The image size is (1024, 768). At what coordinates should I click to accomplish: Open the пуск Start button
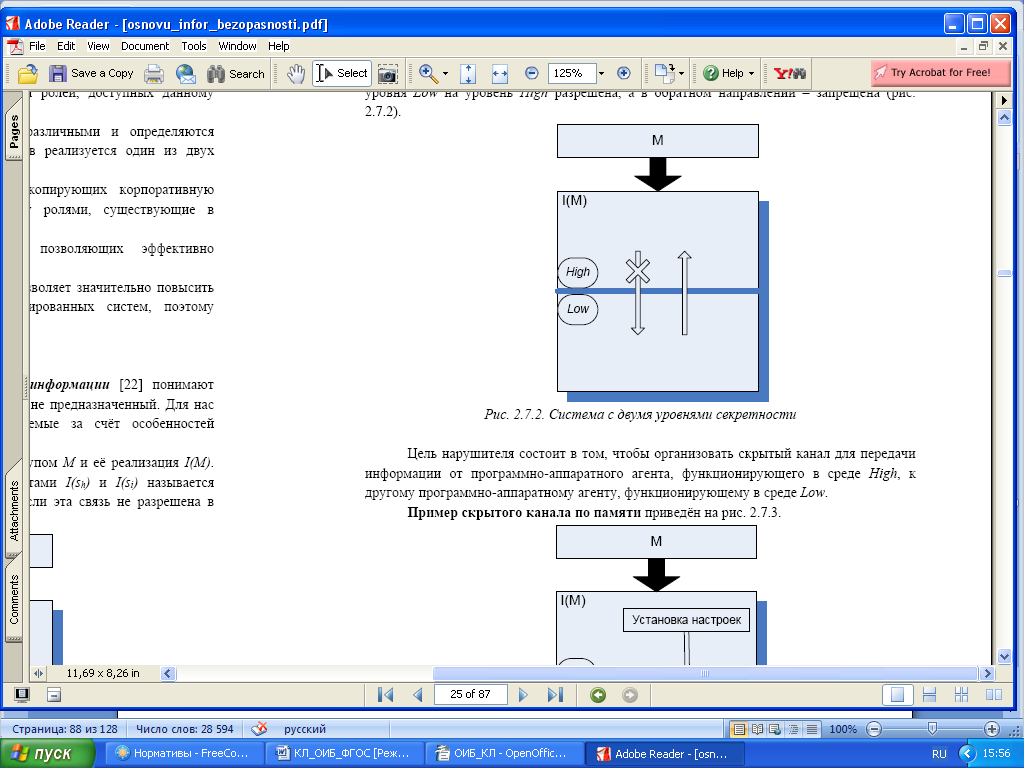47,754
